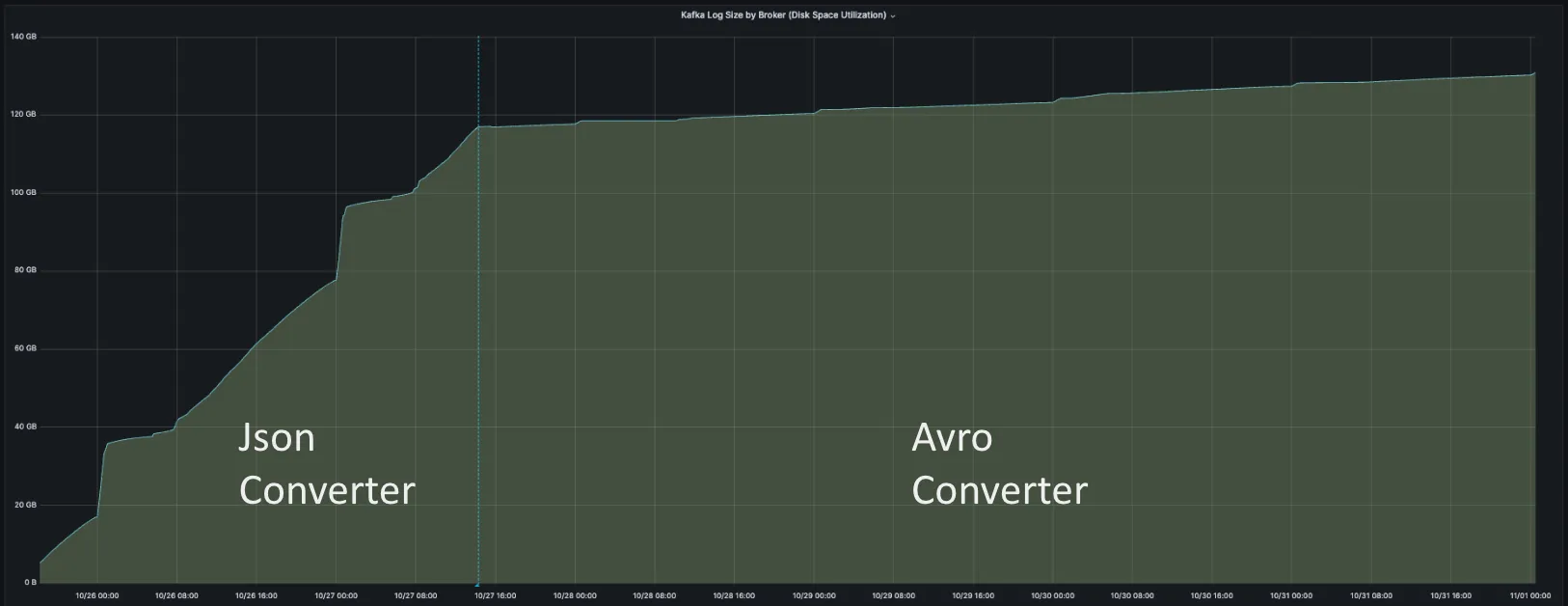Click the 100 GB y-axis label
Screen dimensions: 1568x606
click(23, 193)
